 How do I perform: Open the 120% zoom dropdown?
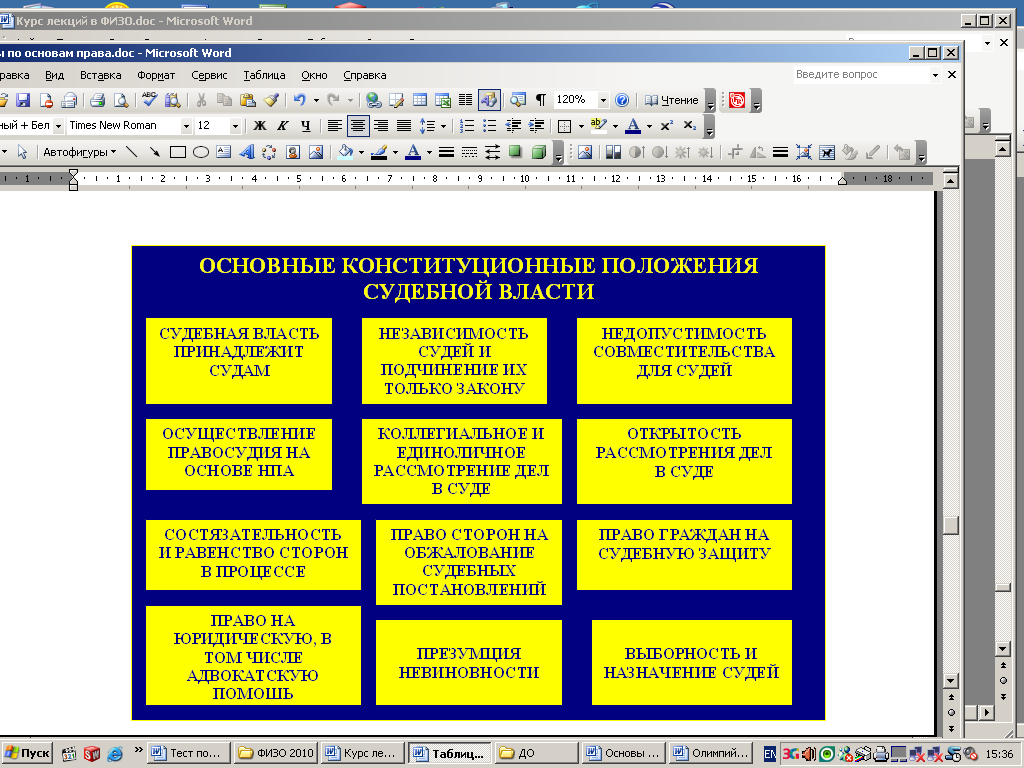(x=603, y=100)
